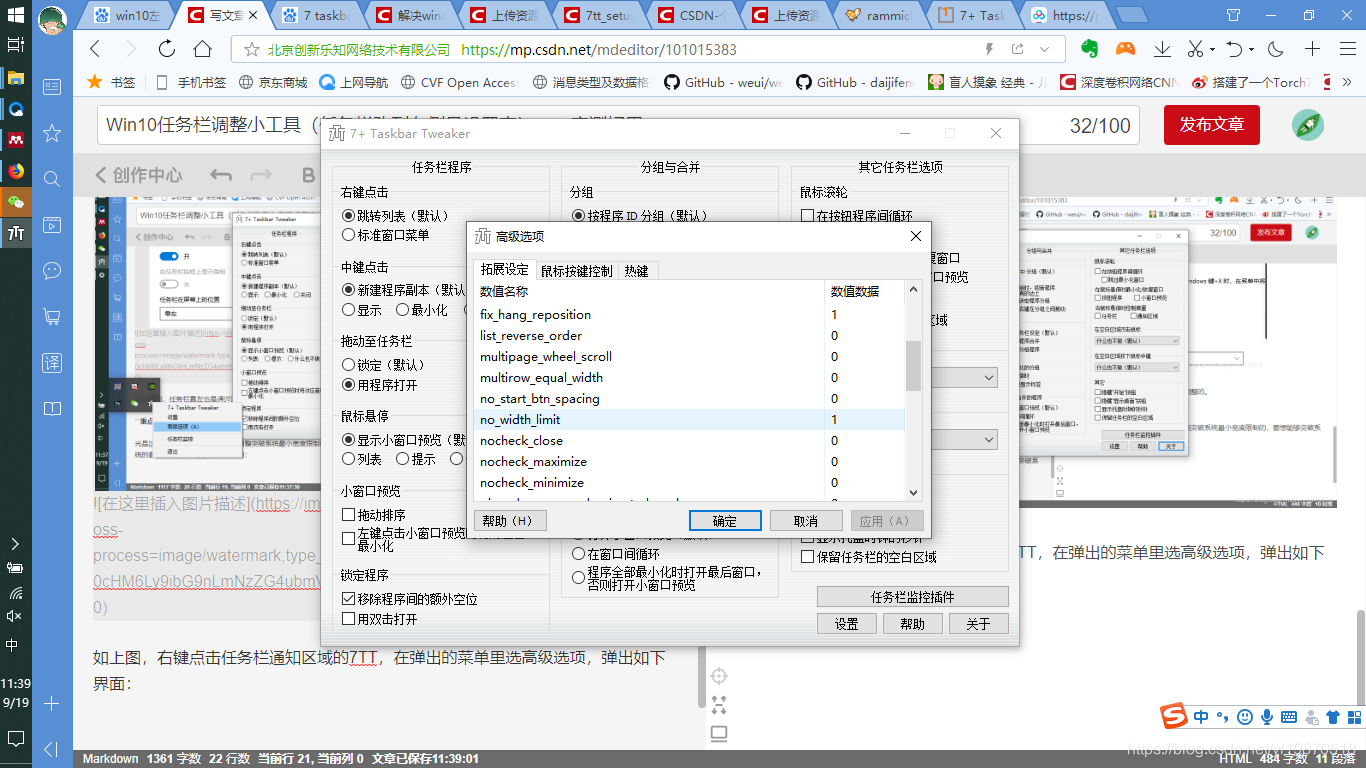Select 锁定（默认）radio under 拖动至任务栏
The height and width of the screenshot is (768, 1366).
[384, 365]
